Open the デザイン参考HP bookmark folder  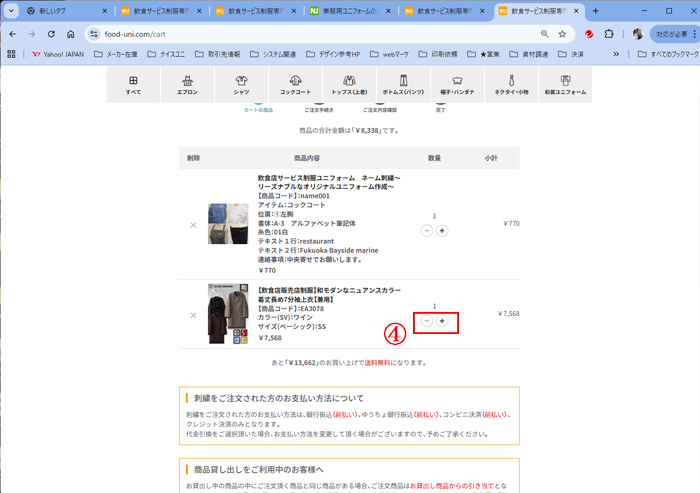coord(333,54)
